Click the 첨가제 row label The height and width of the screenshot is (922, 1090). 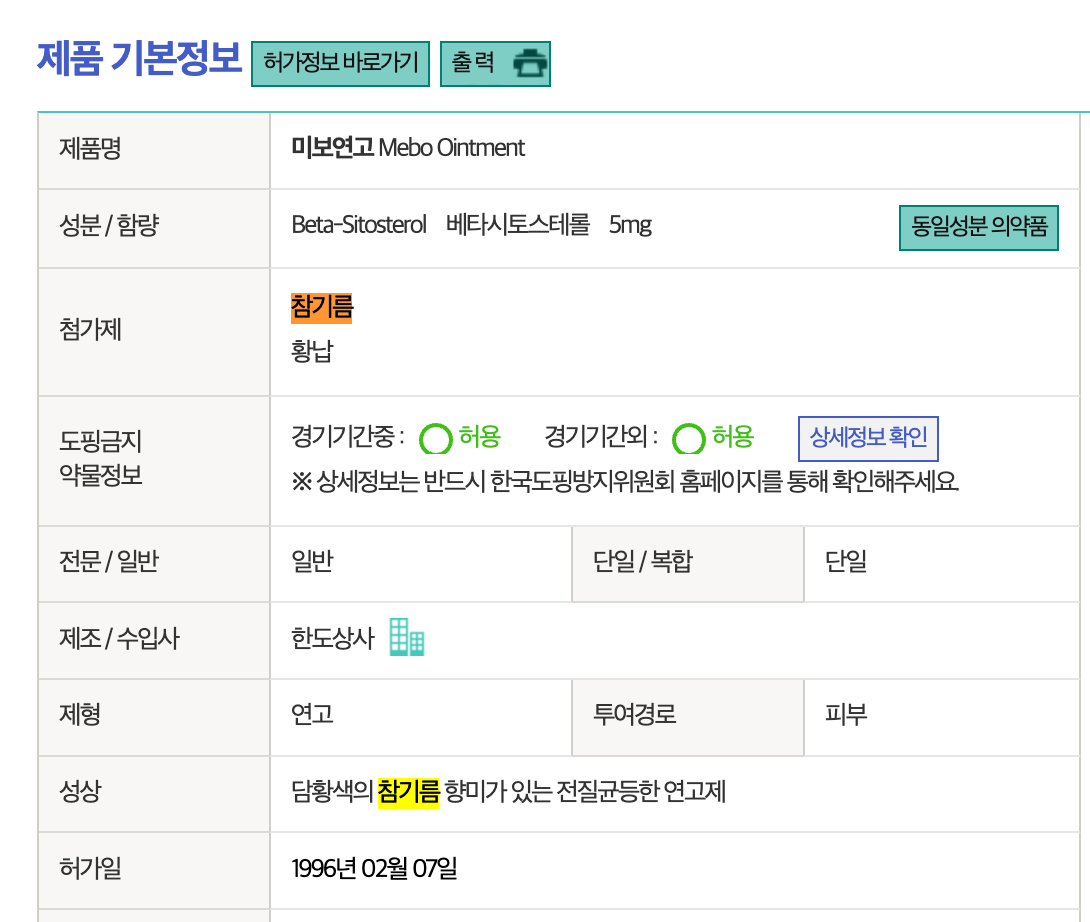[x=90, y=329]
